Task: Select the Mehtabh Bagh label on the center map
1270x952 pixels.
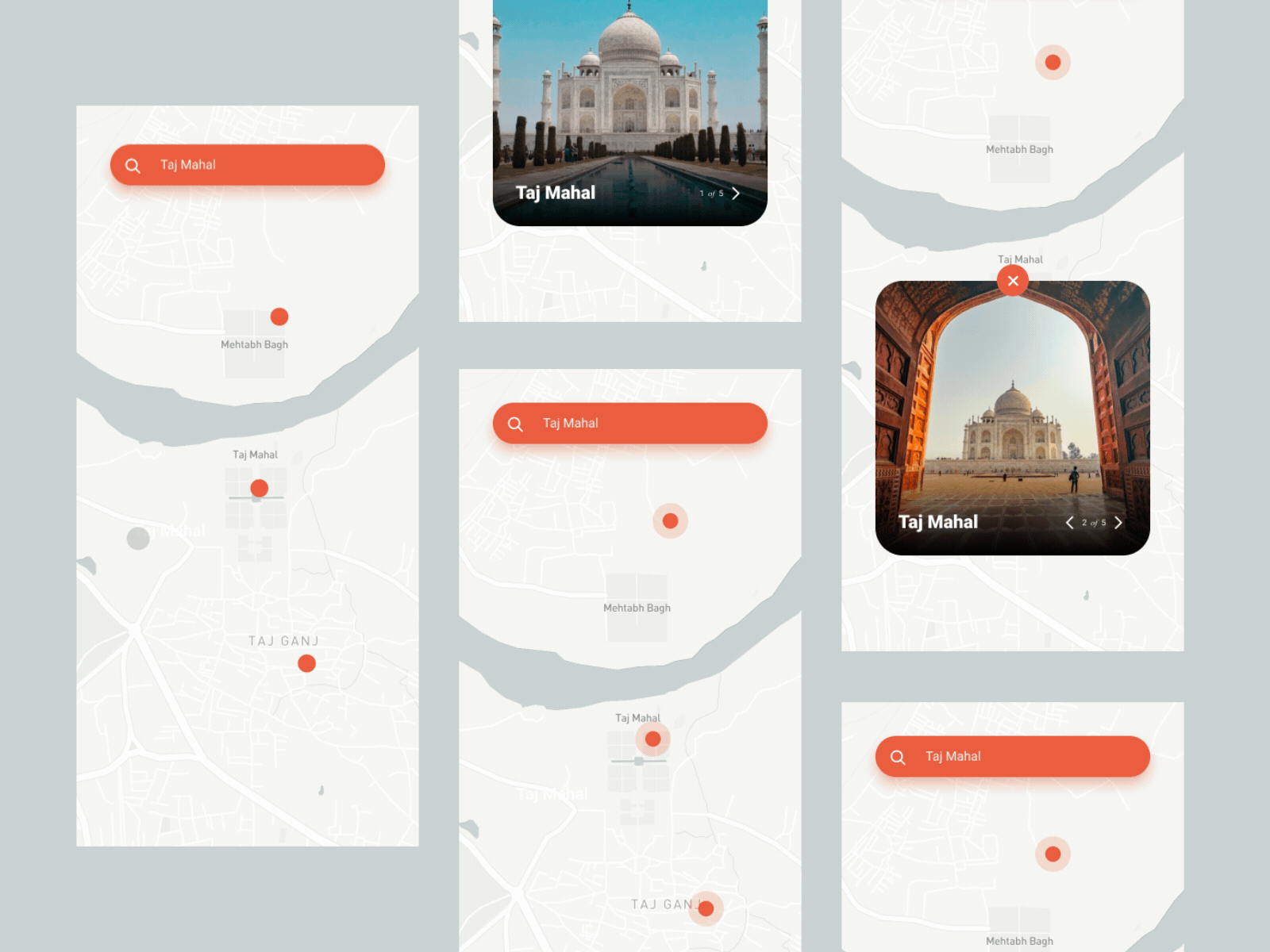Action: (x=637, y=608)
